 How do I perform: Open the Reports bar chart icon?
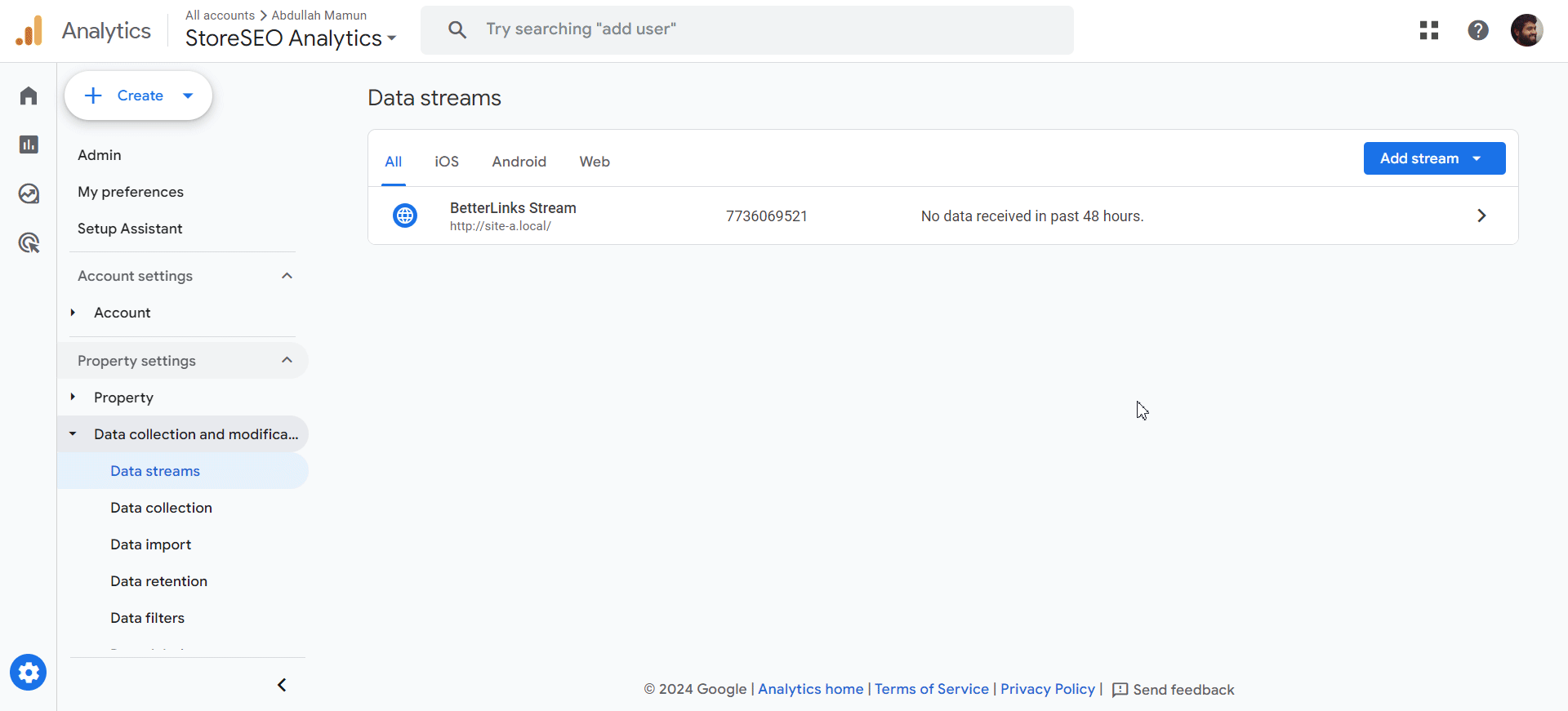(29, 144)
